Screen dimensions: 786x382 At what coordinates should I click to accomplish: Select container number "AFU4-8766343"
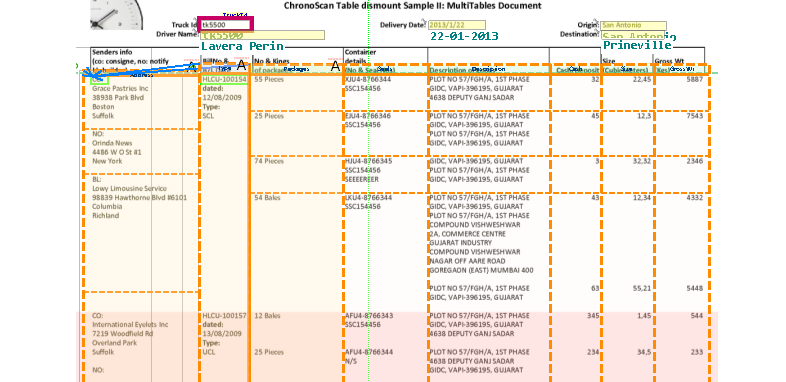pos(369,316)
